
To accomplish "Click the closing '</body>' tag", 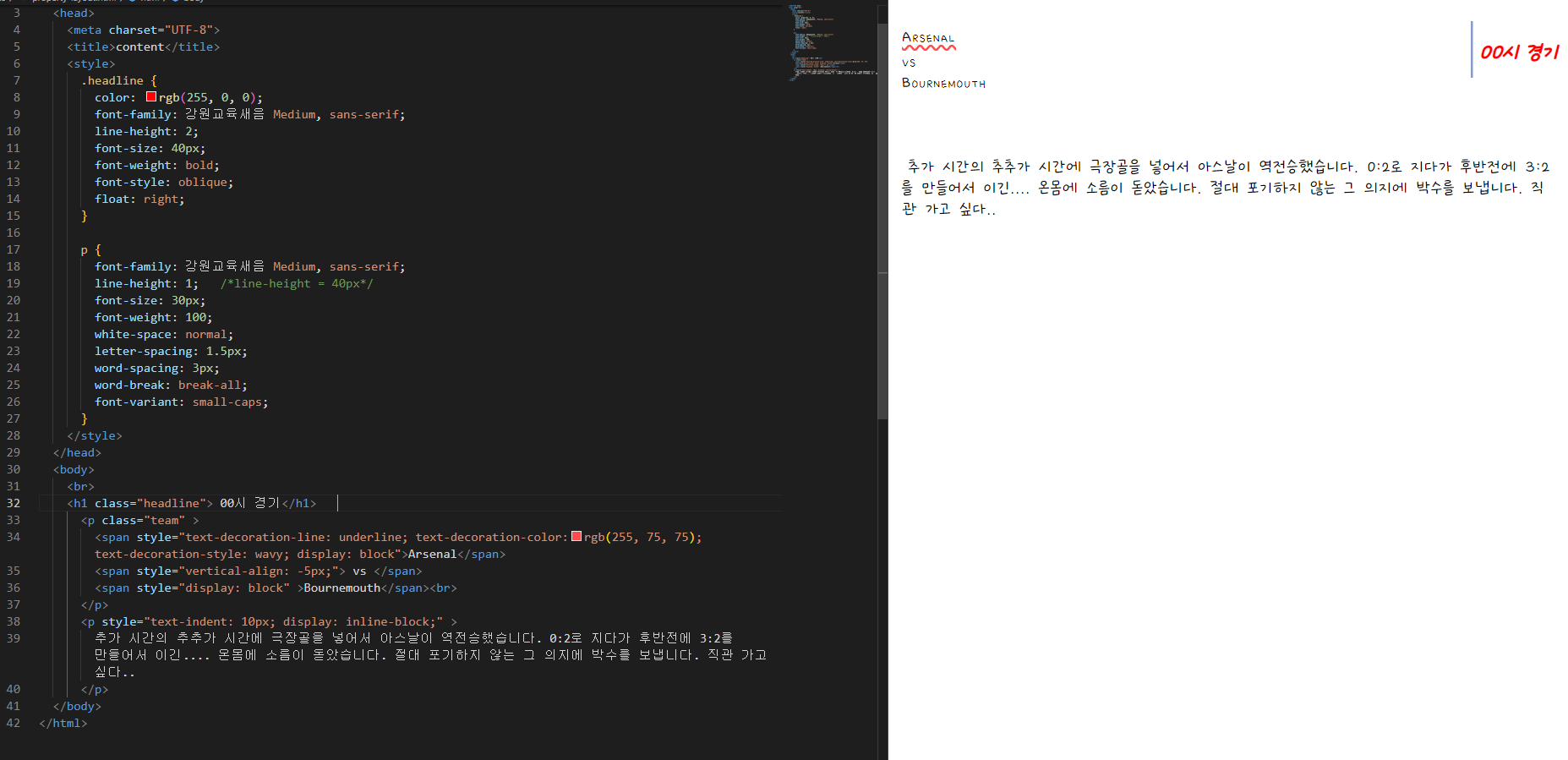I will (x=77, y=706).
